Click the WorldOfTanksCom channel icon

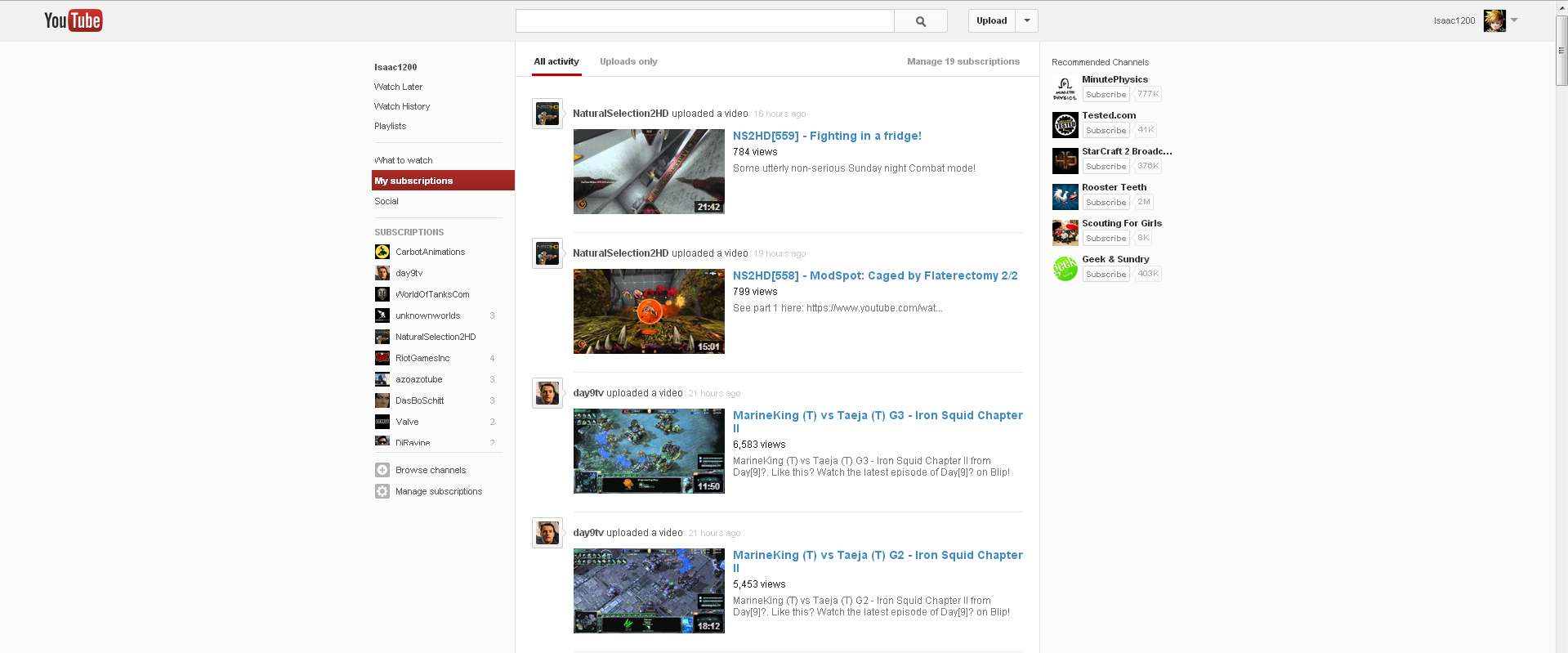pyautogui.click(x=382, y=294)
